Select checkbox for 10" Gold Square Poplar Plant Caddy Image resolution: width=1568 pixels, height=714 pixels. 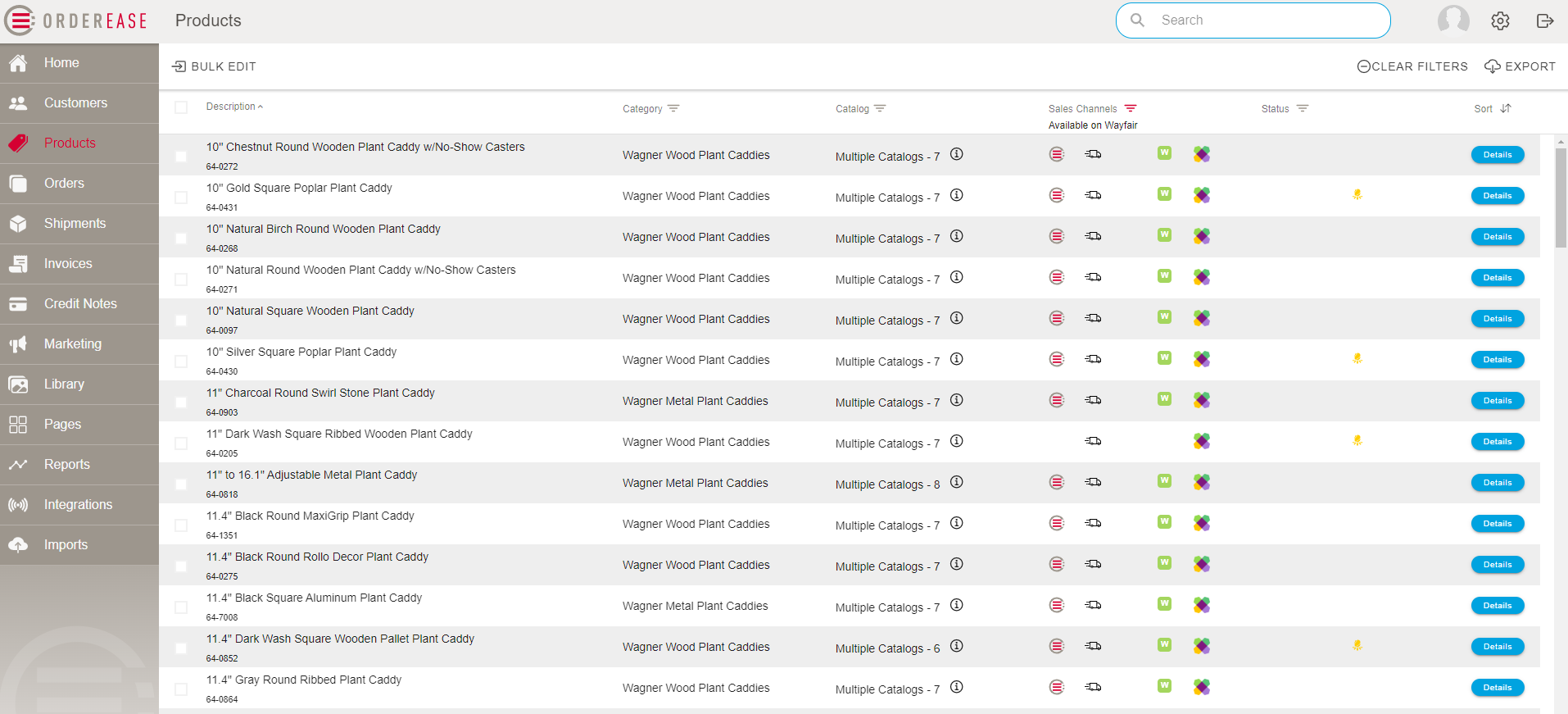(x=181, y=198)
